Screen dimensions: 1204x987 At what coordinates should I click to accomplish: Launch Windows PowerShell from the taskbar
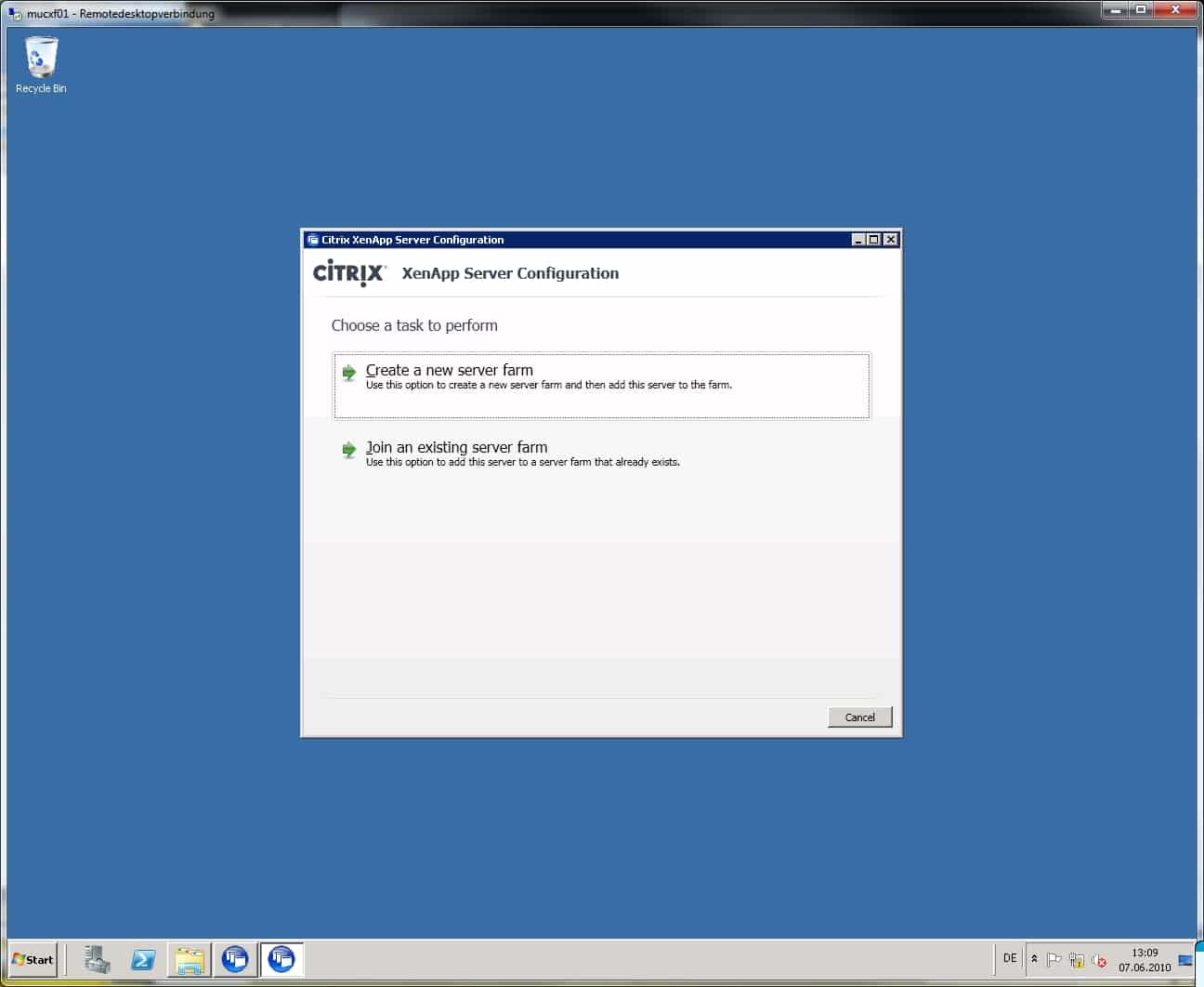click(x=143, y=959)
